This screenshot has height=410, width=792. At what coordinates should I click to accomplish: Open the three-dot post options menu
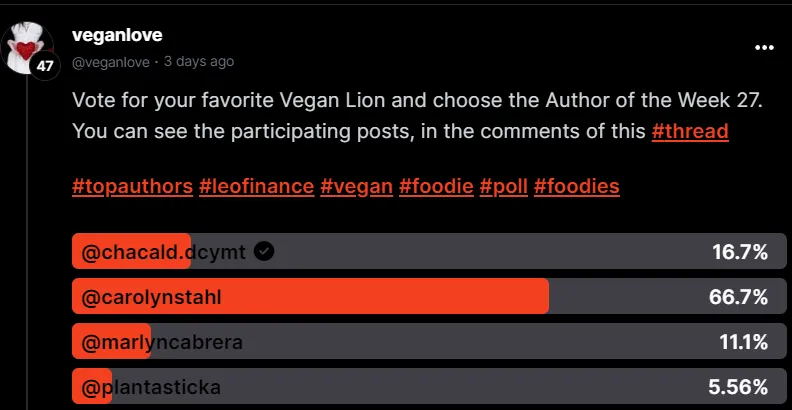click(x=764, y=47)
